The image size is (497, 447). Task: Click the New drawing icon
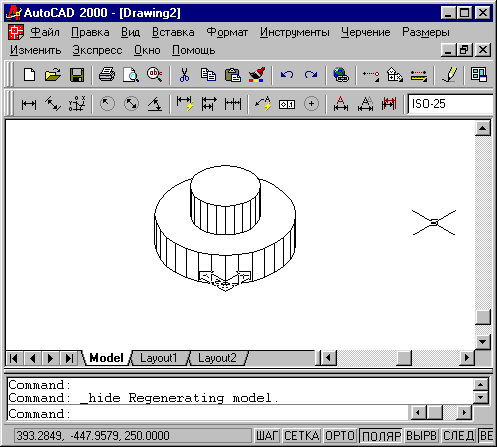pos(29,75)
